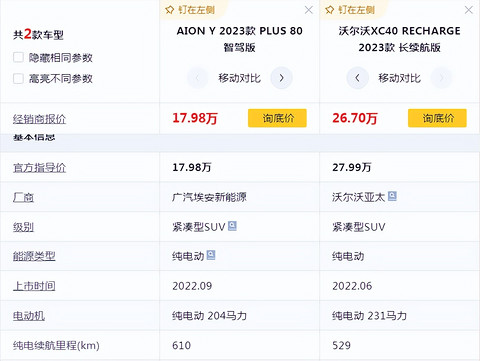This screenshot has height=361, width=480.
Task: Pin AION Y column to the left
Action: tap(190, 10)
